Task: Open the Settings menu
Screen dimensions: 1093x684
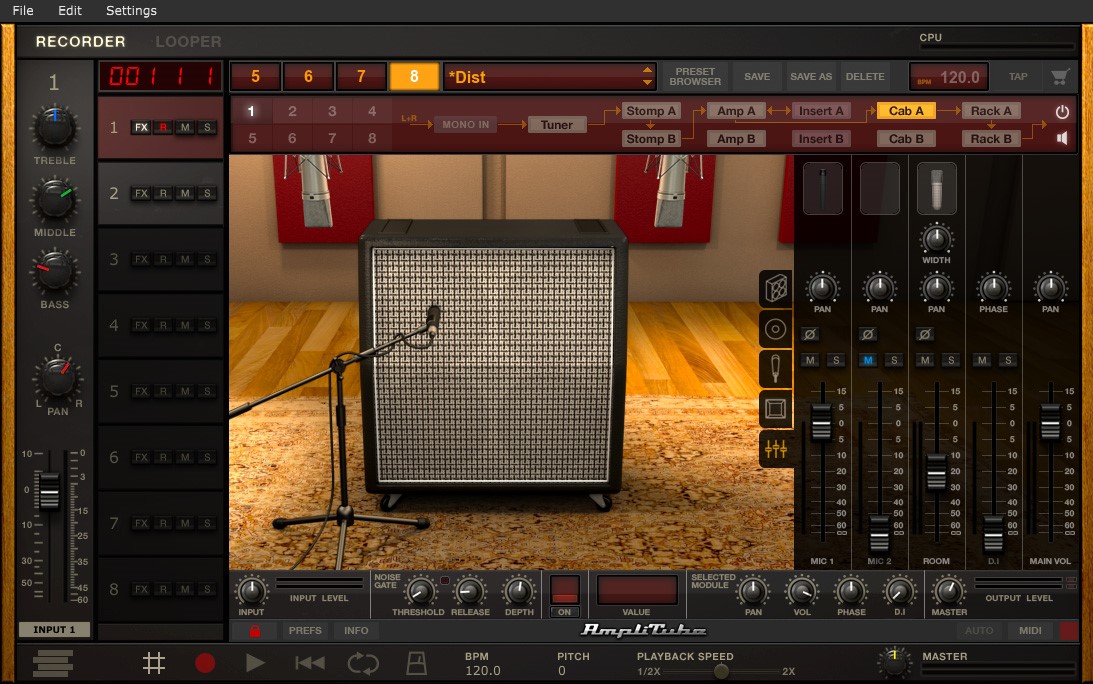Action: pos(131,10)
